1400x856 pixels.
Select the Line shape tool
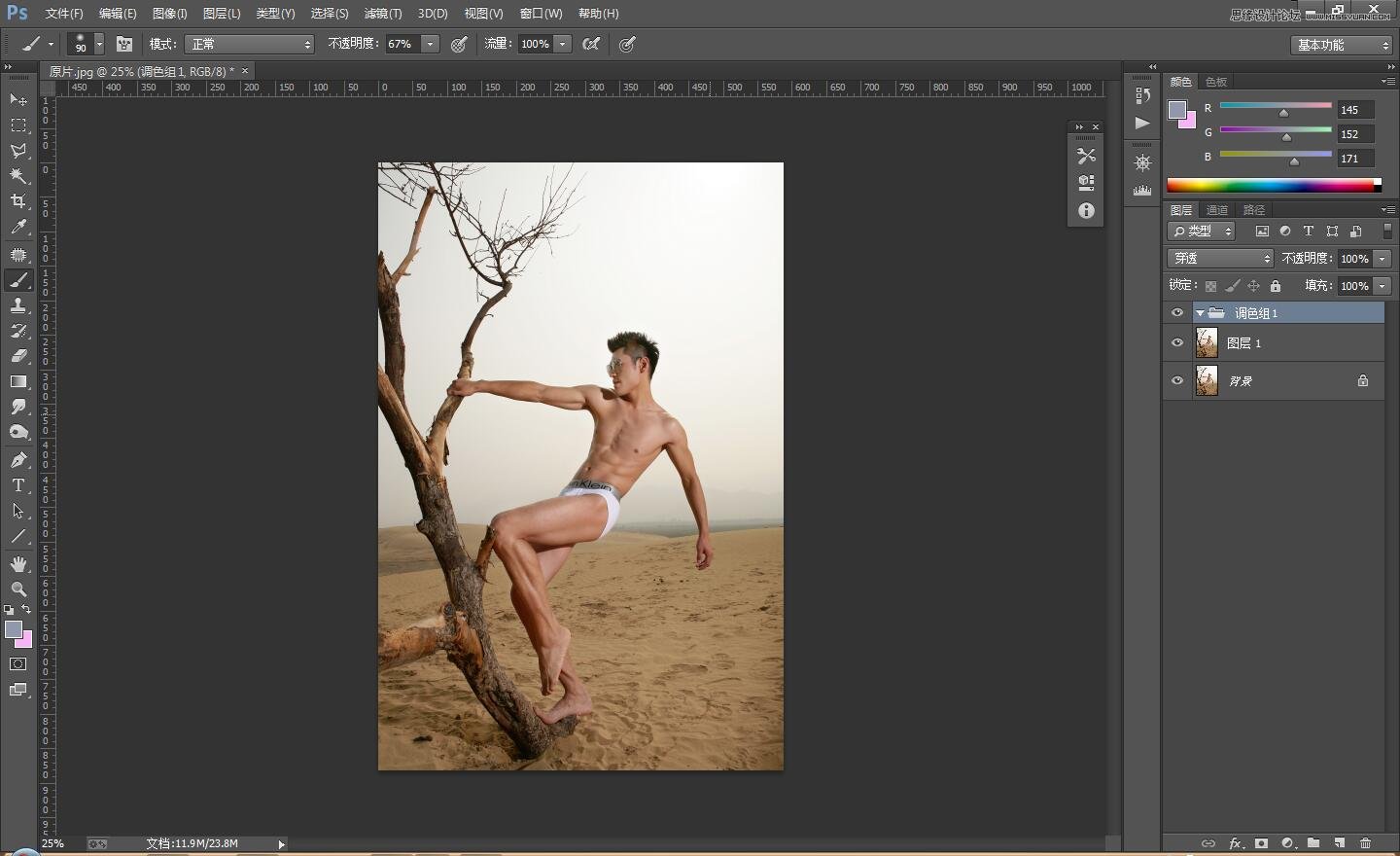click(18, 536)
